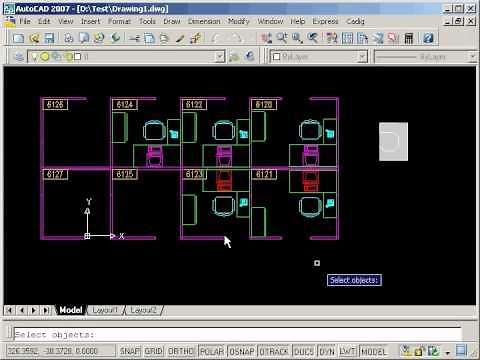Click the Zoom Previous icon
This screenshot has width=480, height=360.
(x=313, y=38)
